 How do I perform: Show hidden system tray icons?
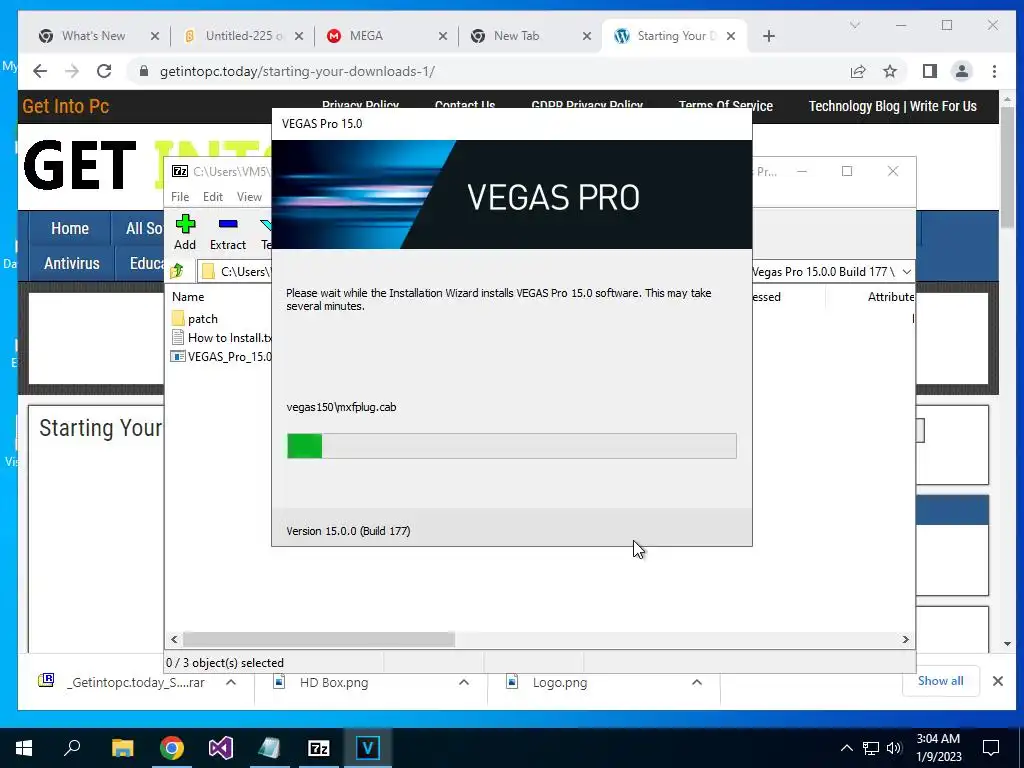pyautogui.click(x=846, y=748)
